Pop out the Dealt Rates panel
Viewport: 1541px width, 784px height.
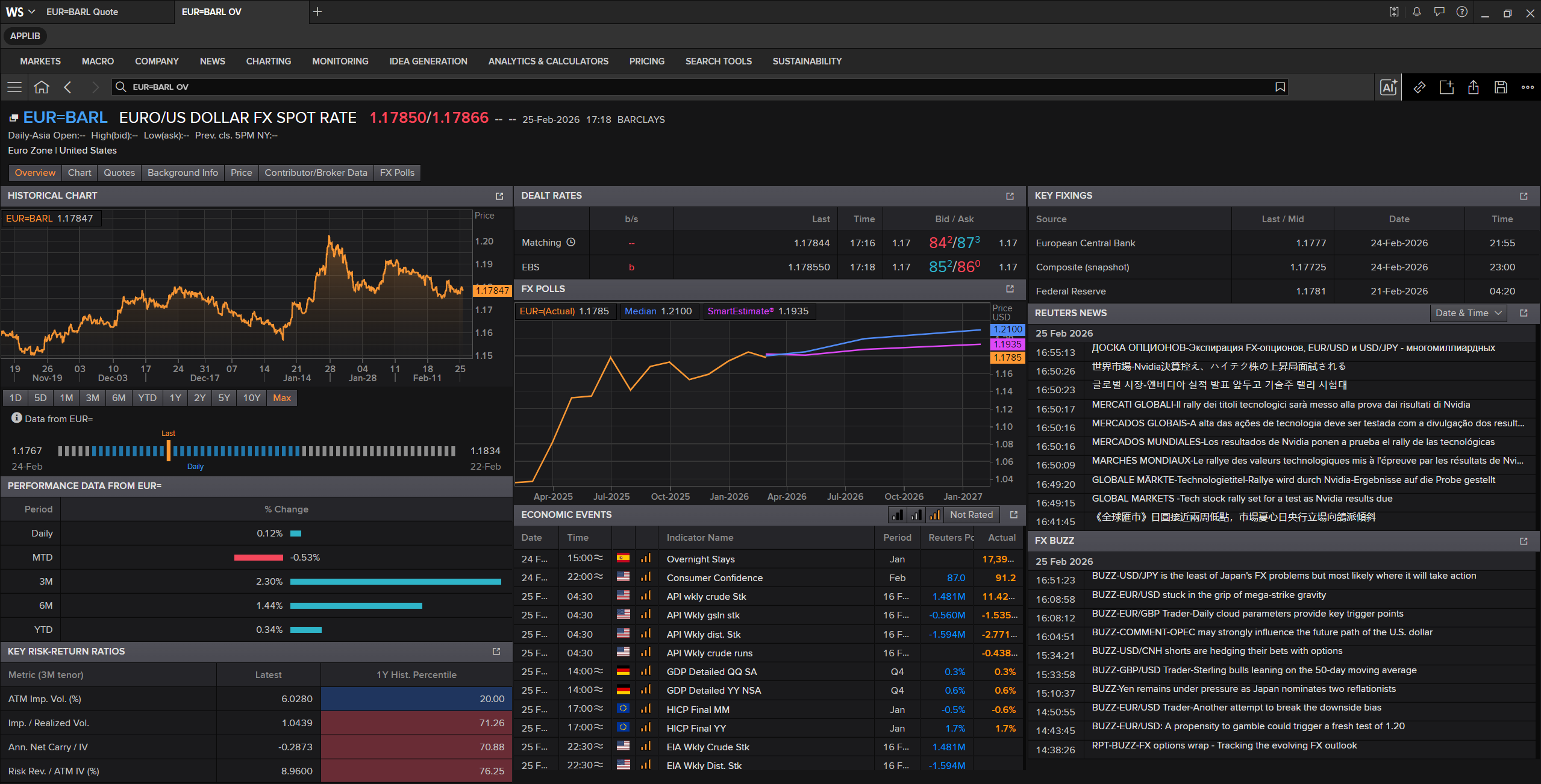(1010, 196)
